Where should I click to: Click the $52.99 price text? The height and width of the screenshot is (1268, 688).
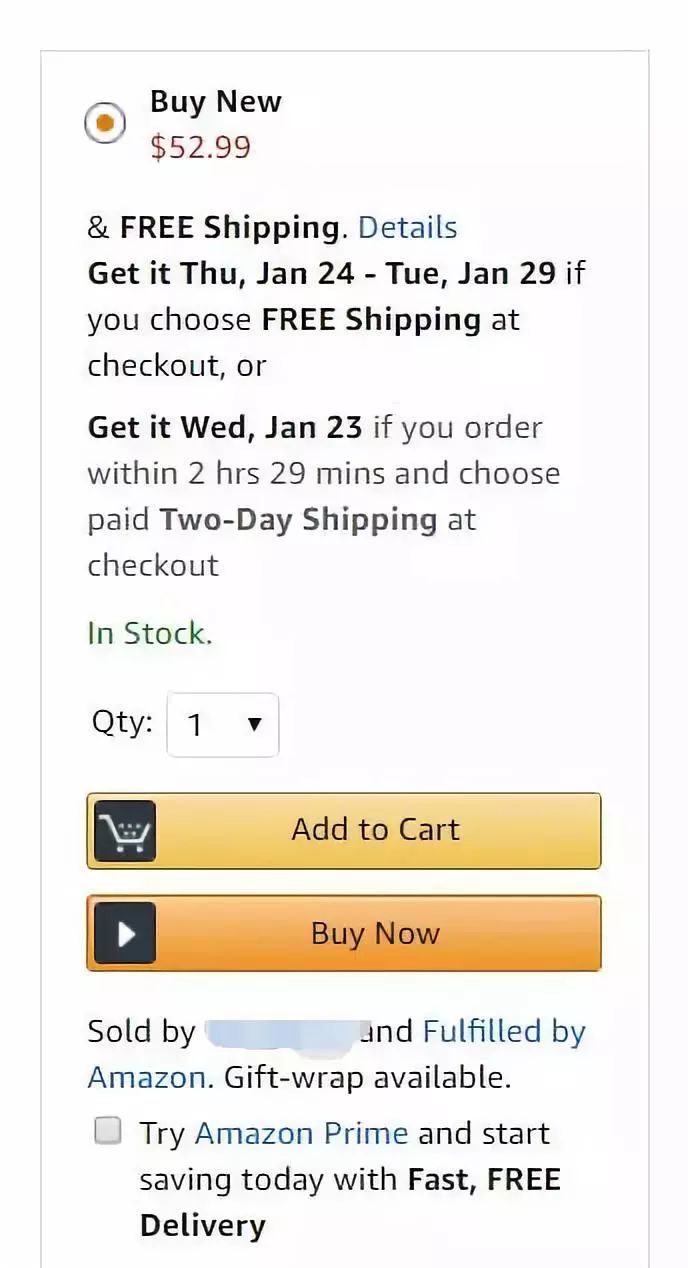coord(200,146)
